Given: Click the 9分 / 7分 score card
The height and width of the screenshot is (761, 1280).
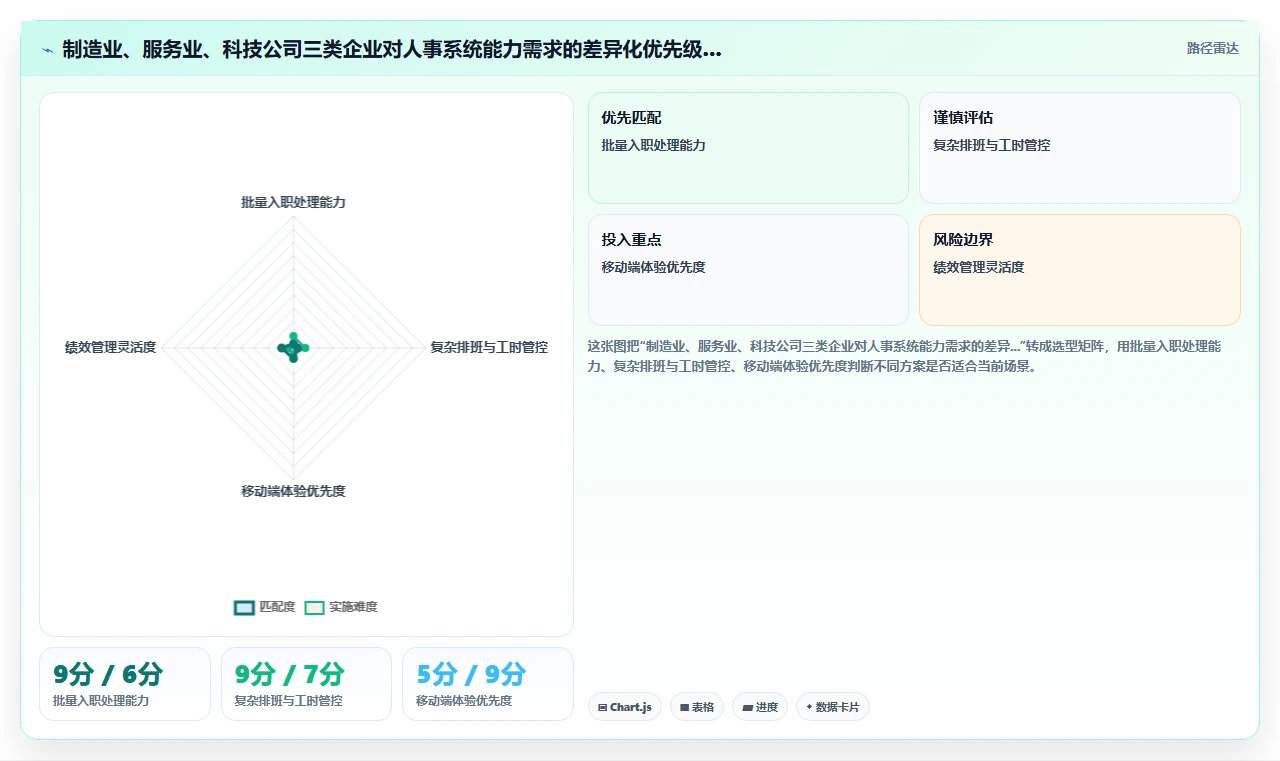Looking at the screenshot, I should (x=306, y=684).
